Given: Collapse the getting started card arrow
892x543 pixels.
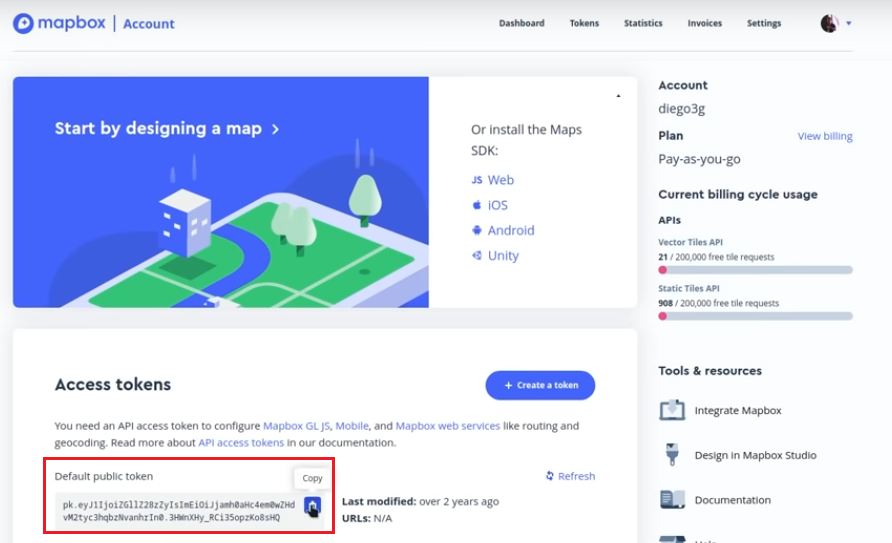Looking at the screenshot, I should tap(618, 96).
